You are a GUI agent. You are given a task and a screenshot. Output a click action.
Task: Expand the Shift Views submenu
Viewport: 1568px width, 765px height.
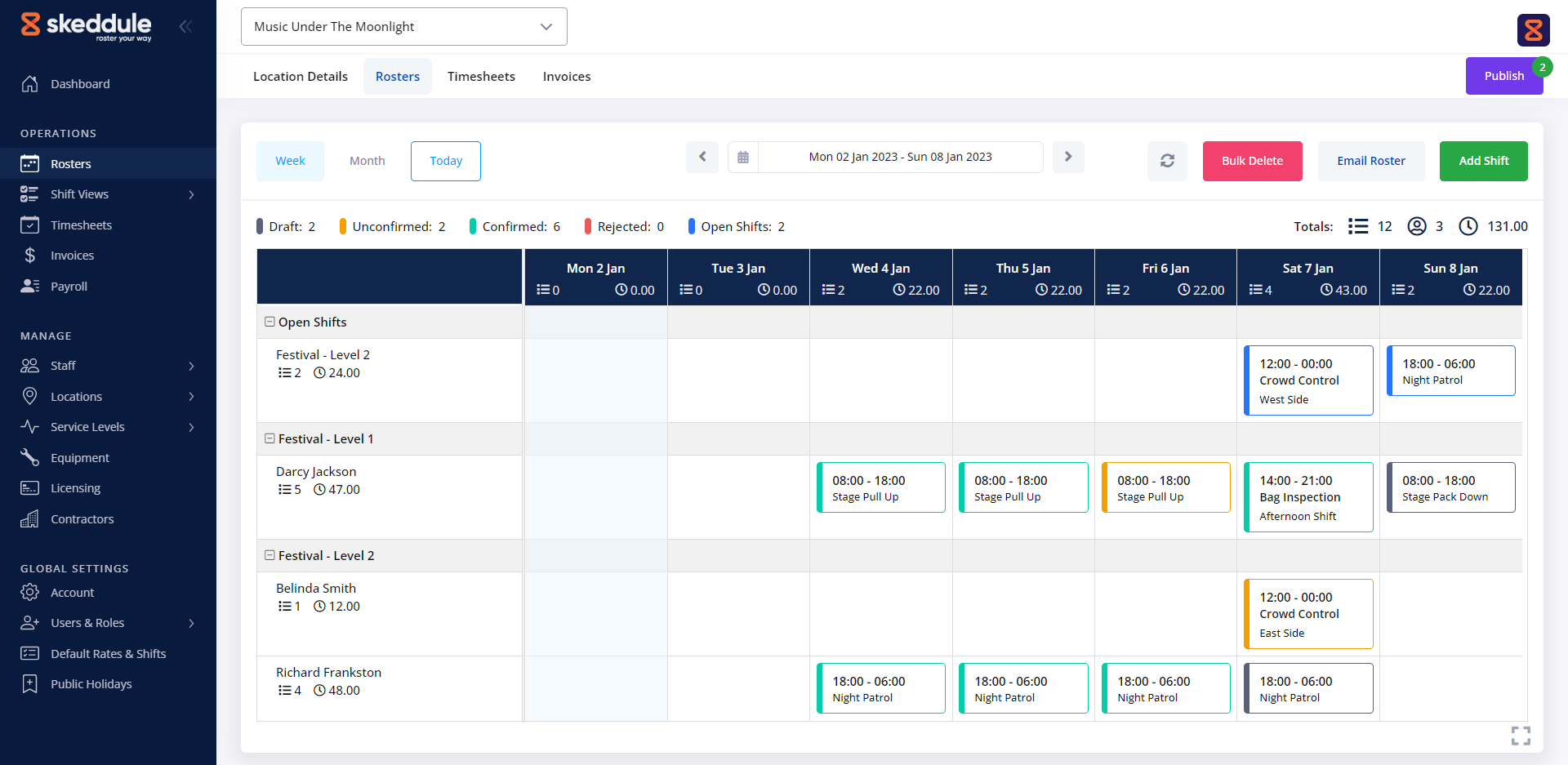191,194
